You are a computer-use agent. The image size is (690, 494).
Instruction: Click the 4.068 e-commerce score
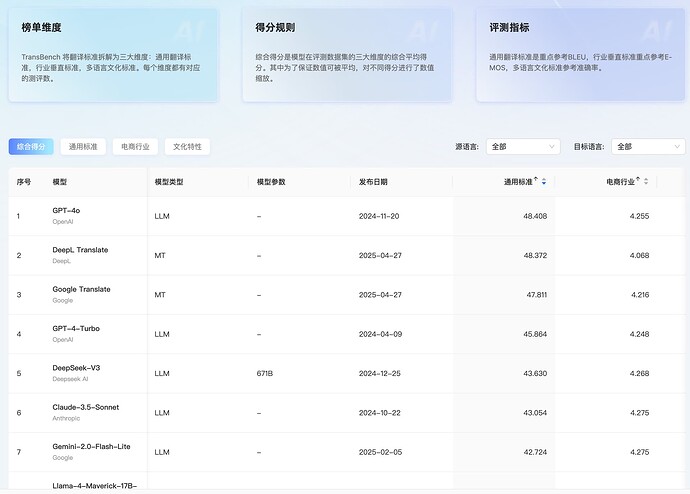(x=639, y=256)
